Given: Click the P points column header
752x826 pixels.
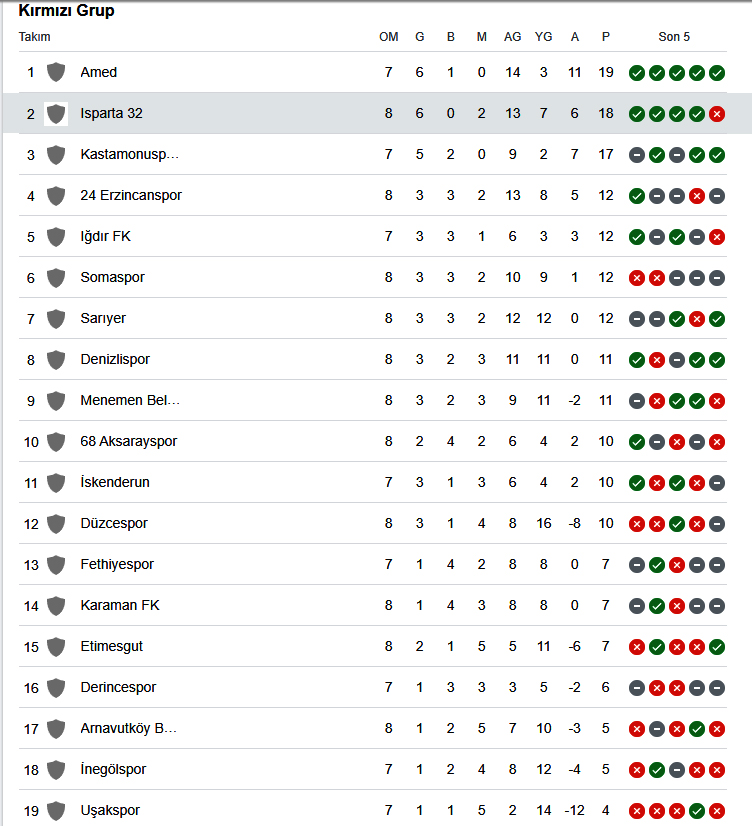Looking at the screenshot, I should click(x=606, y=37).
